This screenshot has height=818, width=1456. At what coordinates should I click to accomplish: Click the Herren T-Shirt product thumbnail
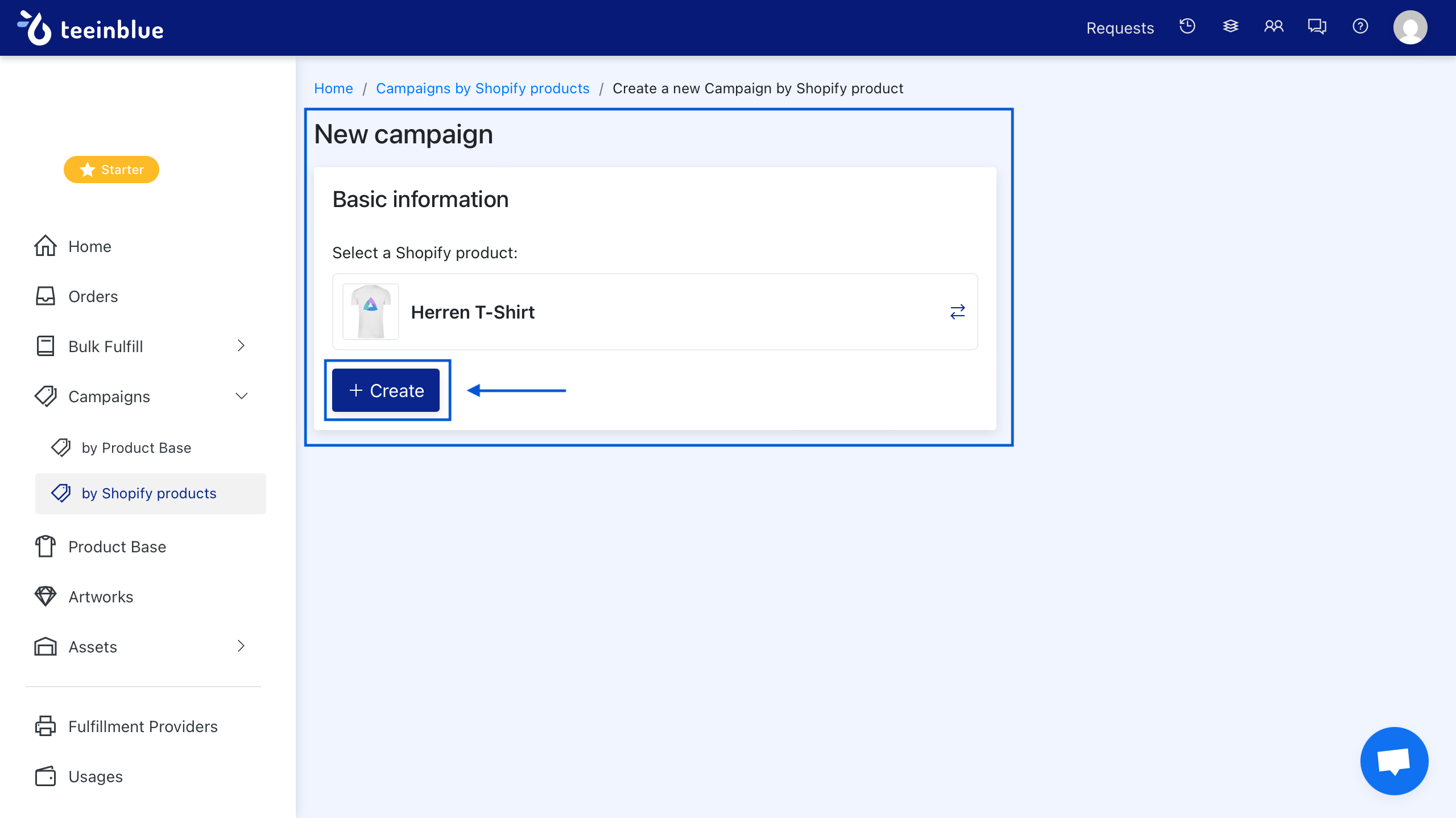[371, 312]
